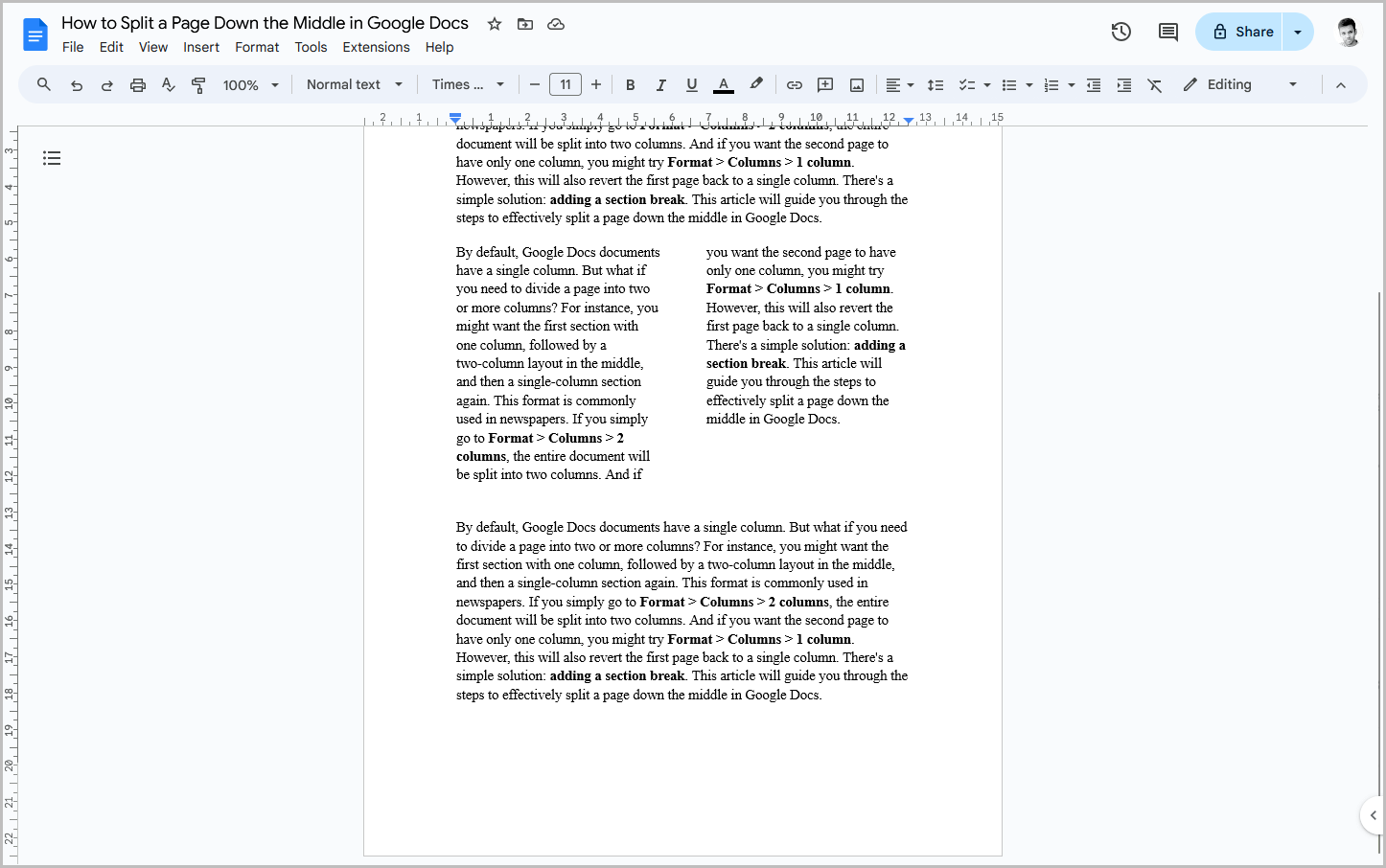
Task: Toggle underline formatting
Action: coord(691,85)
